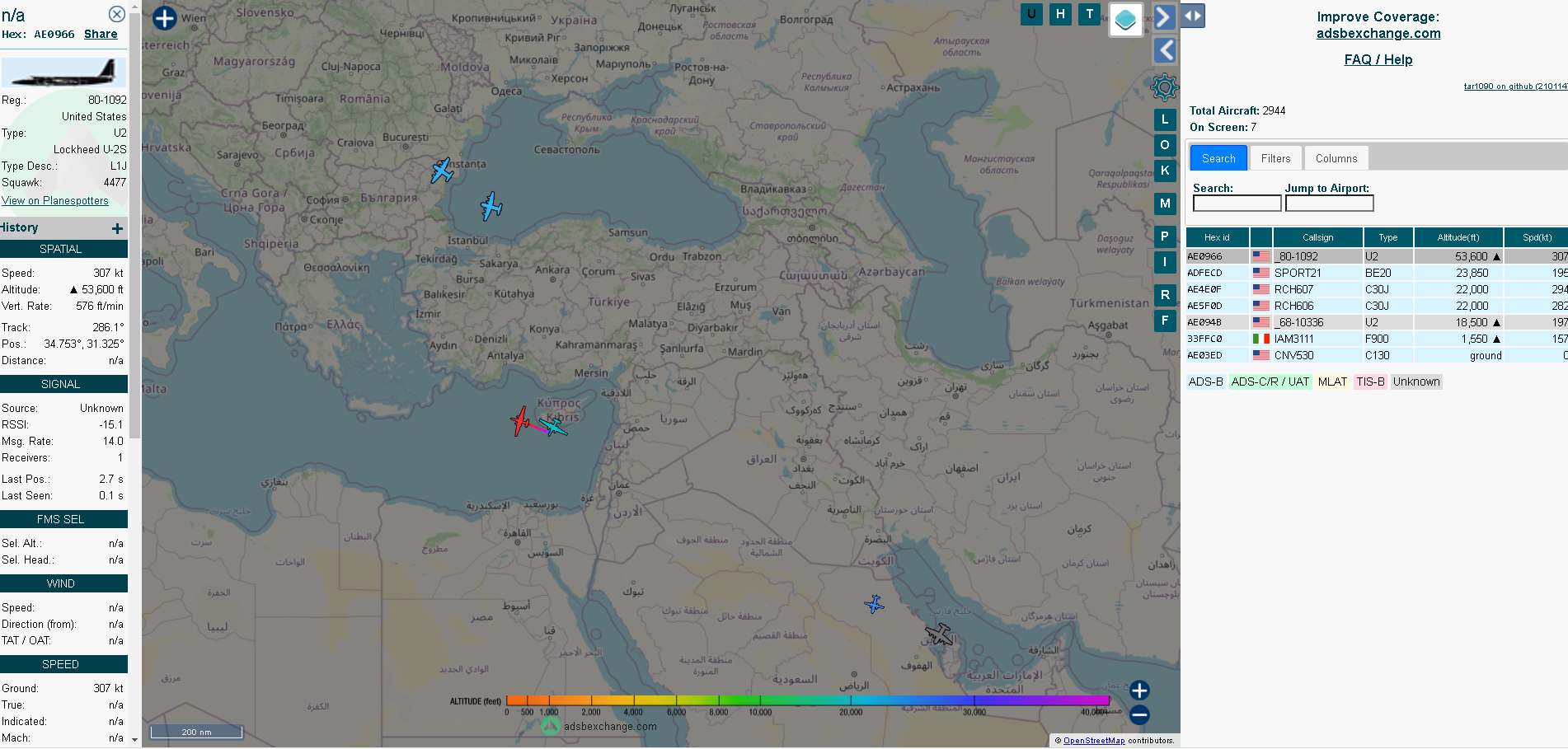Image resolution: width=1568 pixels, height=749 pixels.
Task: Sort table by Altitude(ft) column
Action: pyautogui.click(x=1458, y=237)
